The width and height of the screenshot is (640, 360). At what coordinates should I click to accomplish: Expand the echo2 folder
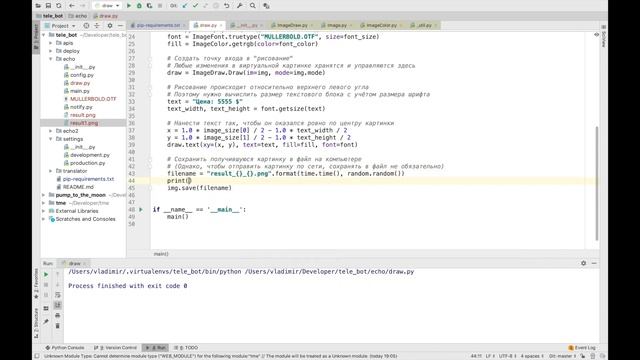coord(51,131)
